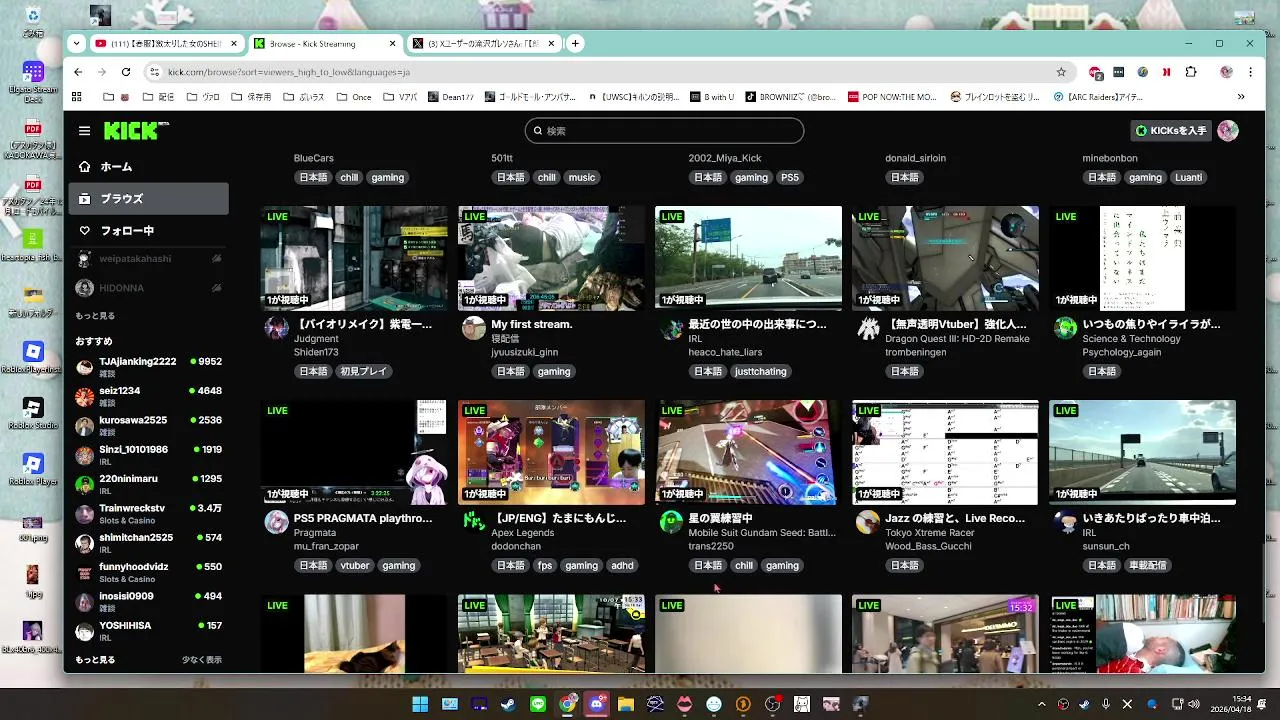Bookmark this page with the star
1280x720 pixels.
click(1061, 72)
